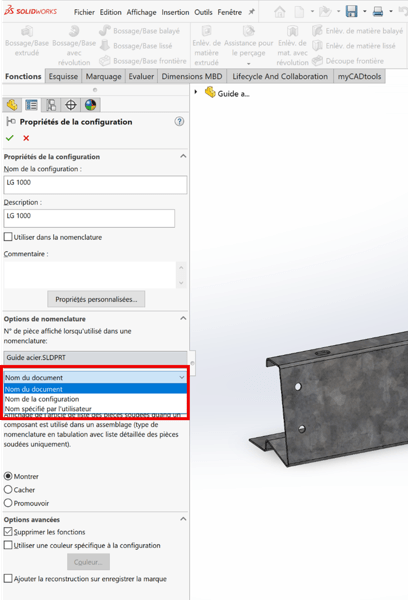408x600 pixels.
Task: Confirm configuration properties with green checkmark
Action: coord(10,138)
